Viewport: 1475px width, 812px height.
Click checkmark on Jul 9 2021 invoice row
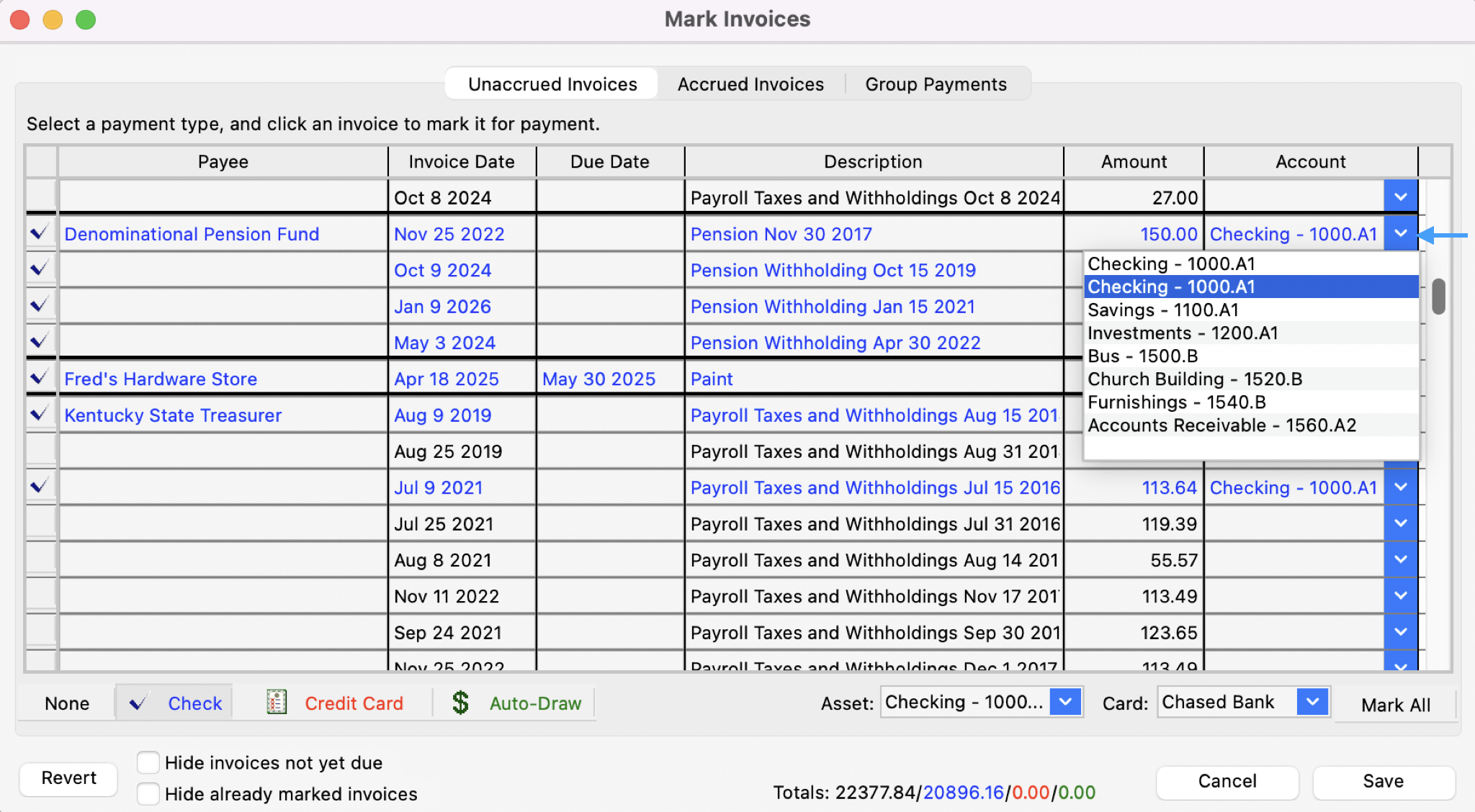click(40, 486)
